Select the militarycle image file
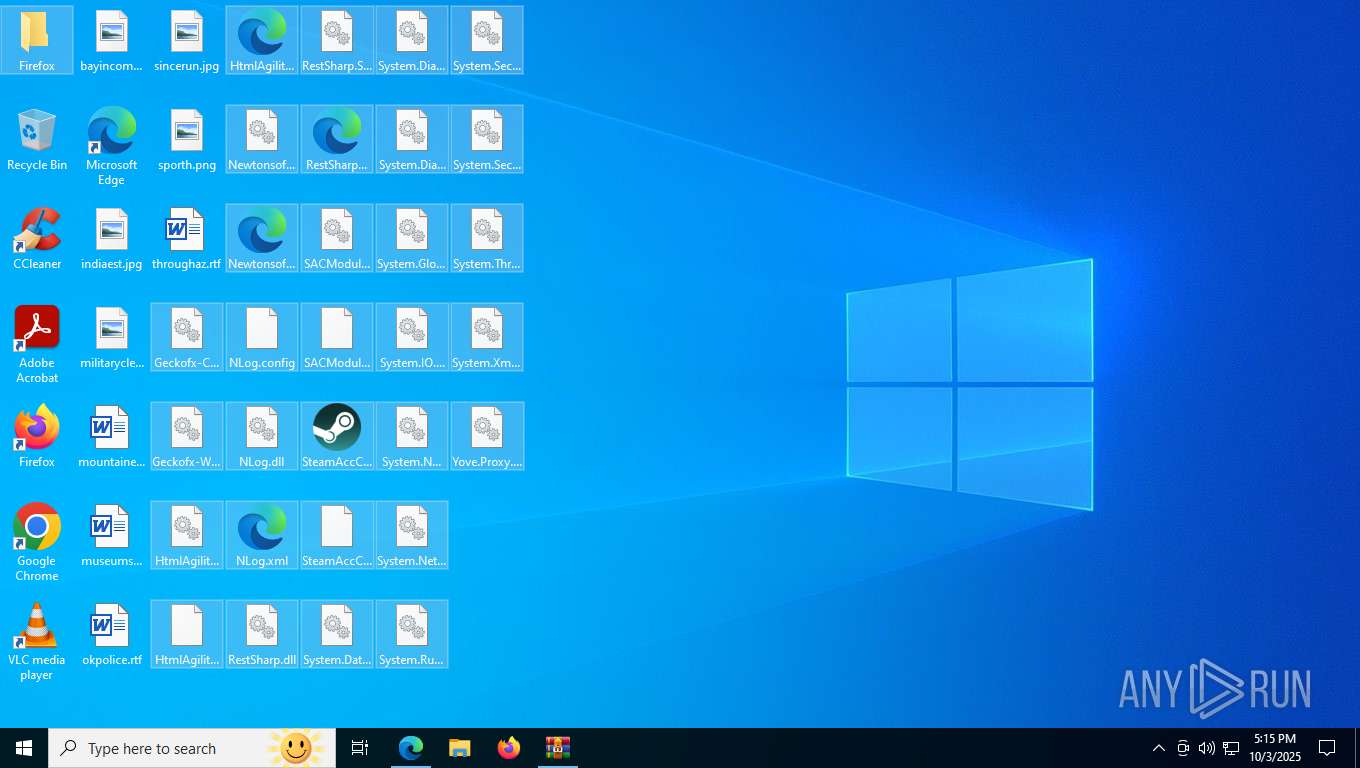Viewport: 1360px width, 768px height. (112, 338)
